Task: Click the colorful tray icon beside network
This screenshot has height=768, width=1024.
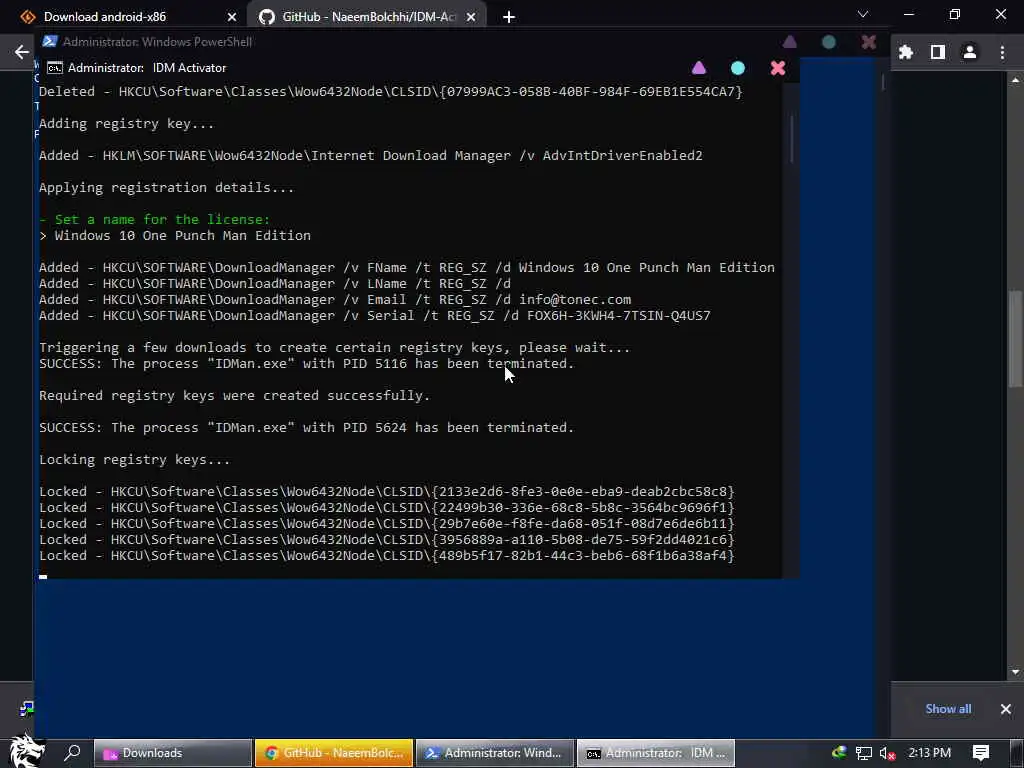Action: [839, 752]
